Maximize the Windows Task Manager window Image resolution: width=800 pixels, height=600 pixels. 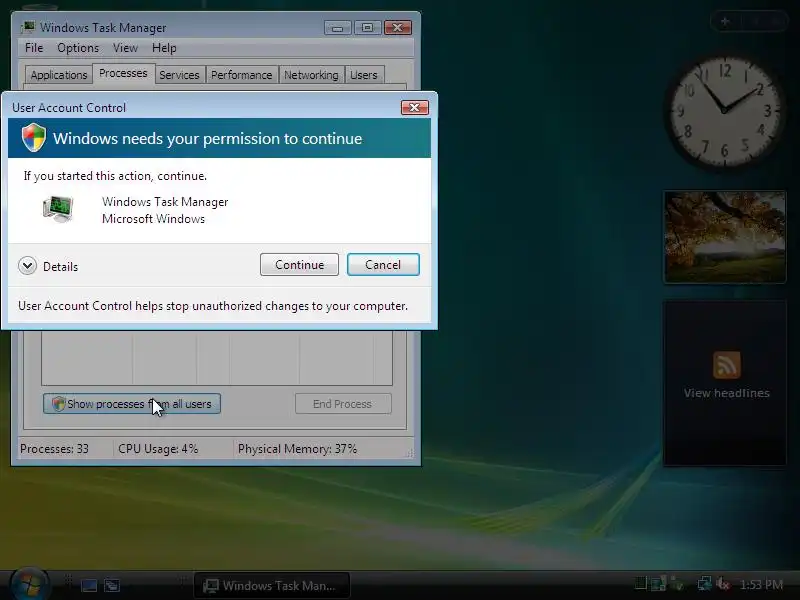tap(367, 28)
